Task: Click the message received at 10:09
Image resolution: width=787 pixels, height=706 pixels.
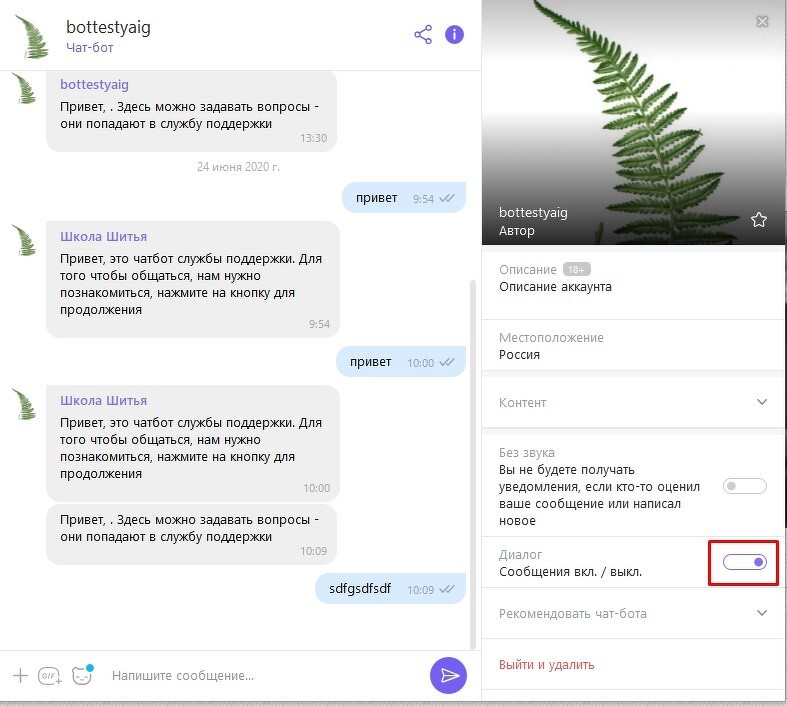Action: (x=191, y=534)
